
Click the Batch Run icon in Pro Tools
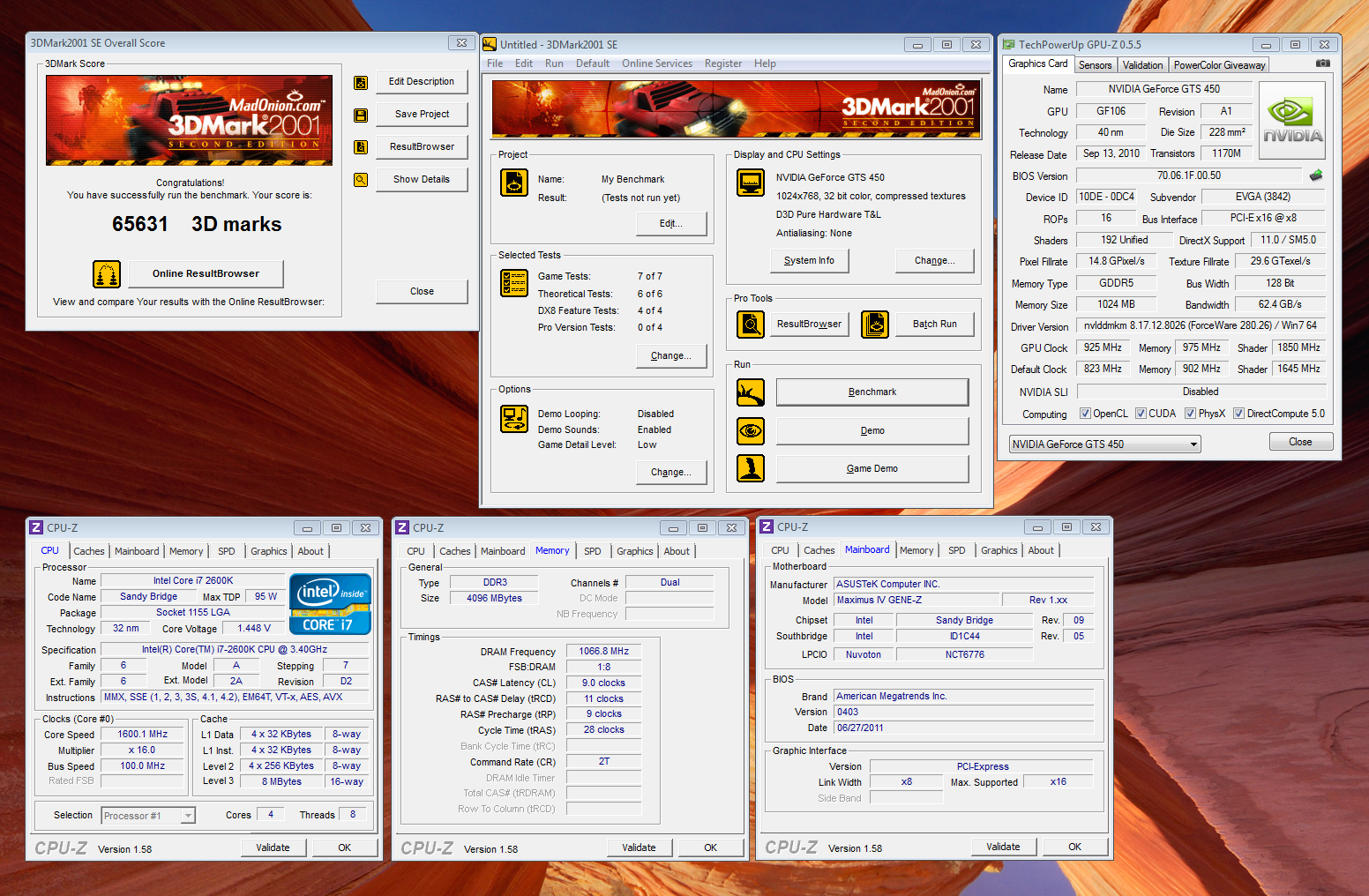(875, 325)
